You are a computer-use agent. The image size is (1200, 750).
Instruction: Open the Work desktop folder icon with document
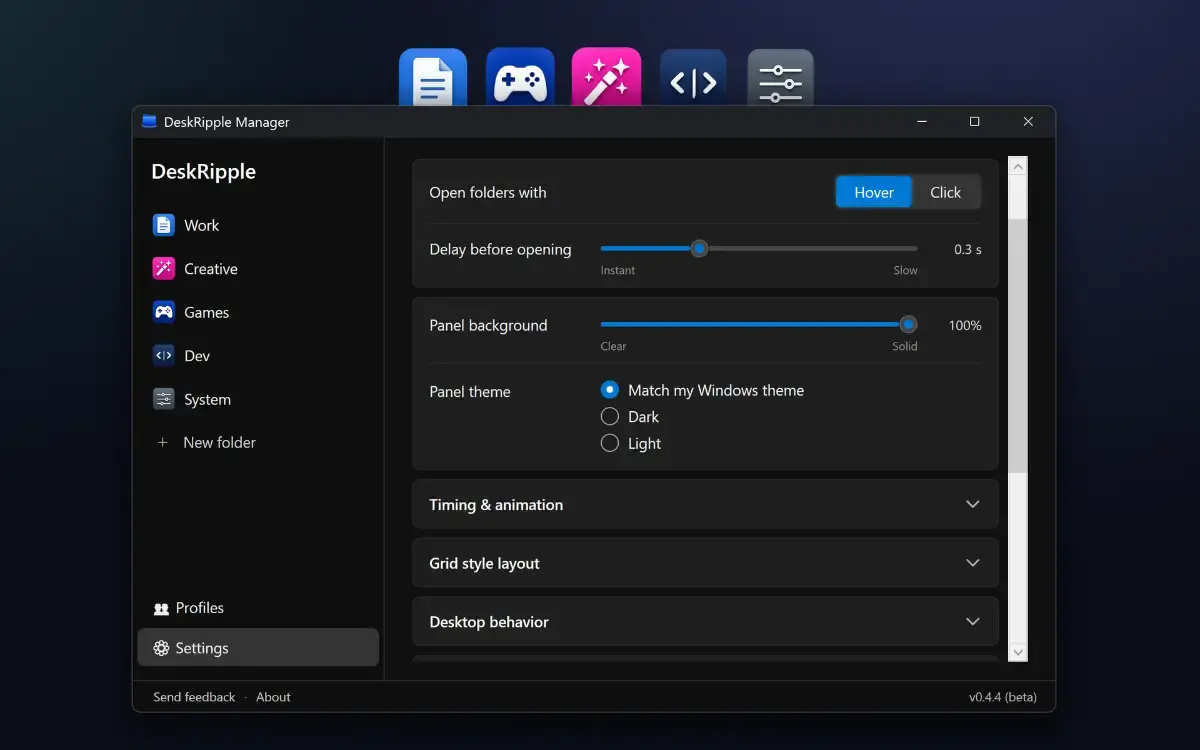click(x=433, y=78)
